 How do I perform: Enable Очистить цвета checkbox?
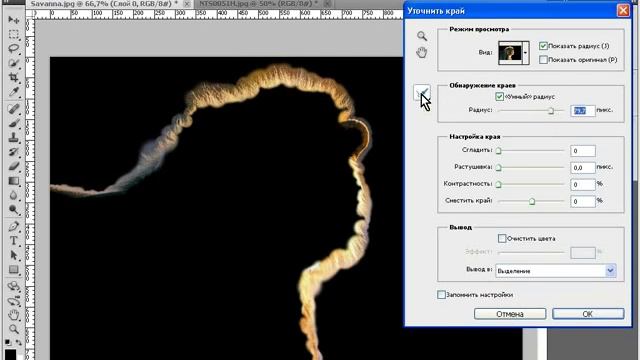click(502, 238)
